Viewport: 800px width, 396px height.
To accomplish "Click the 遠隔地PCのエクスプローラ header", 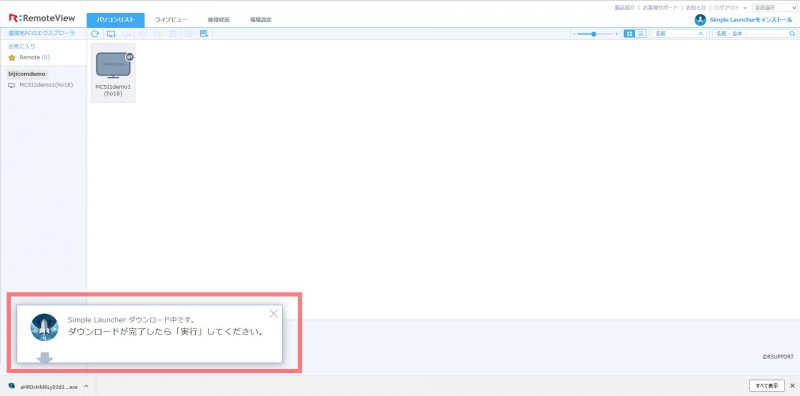I will click(x=42, y=33).
